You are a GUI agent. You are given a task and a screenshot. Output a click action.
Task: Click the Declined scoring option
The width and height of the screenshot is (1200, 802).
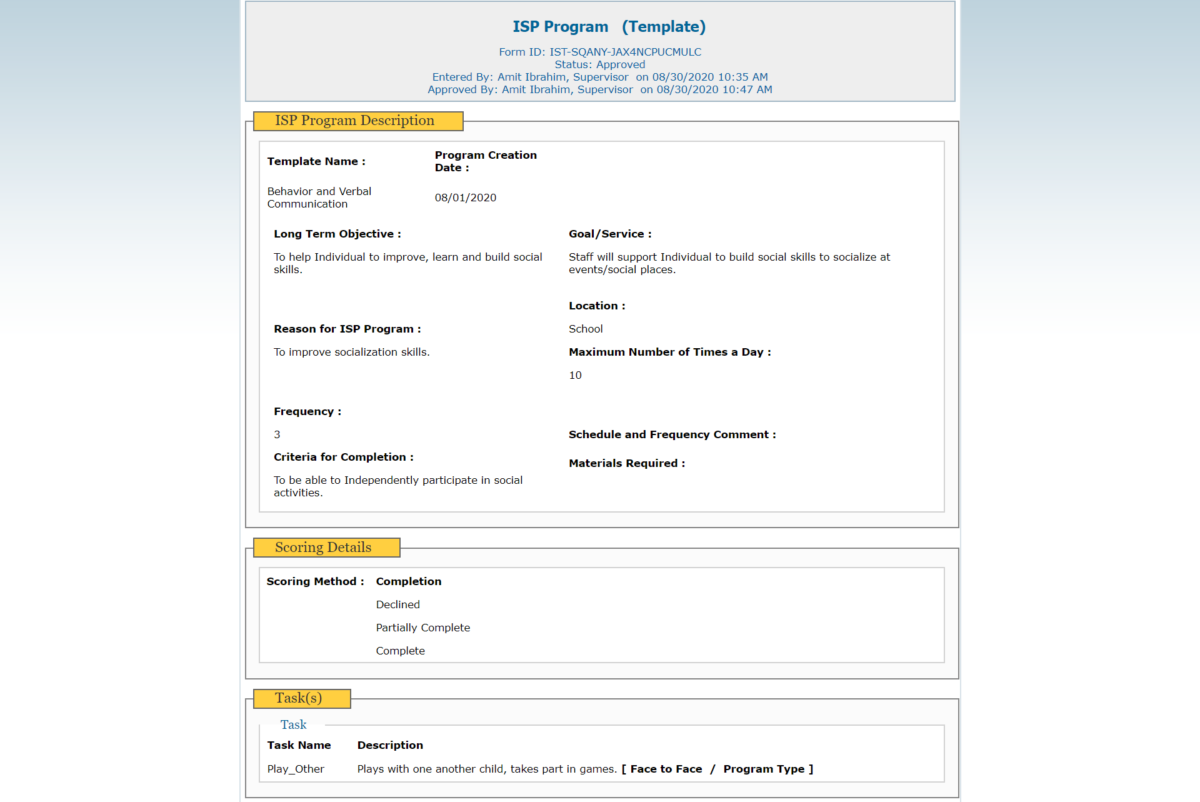398,605
